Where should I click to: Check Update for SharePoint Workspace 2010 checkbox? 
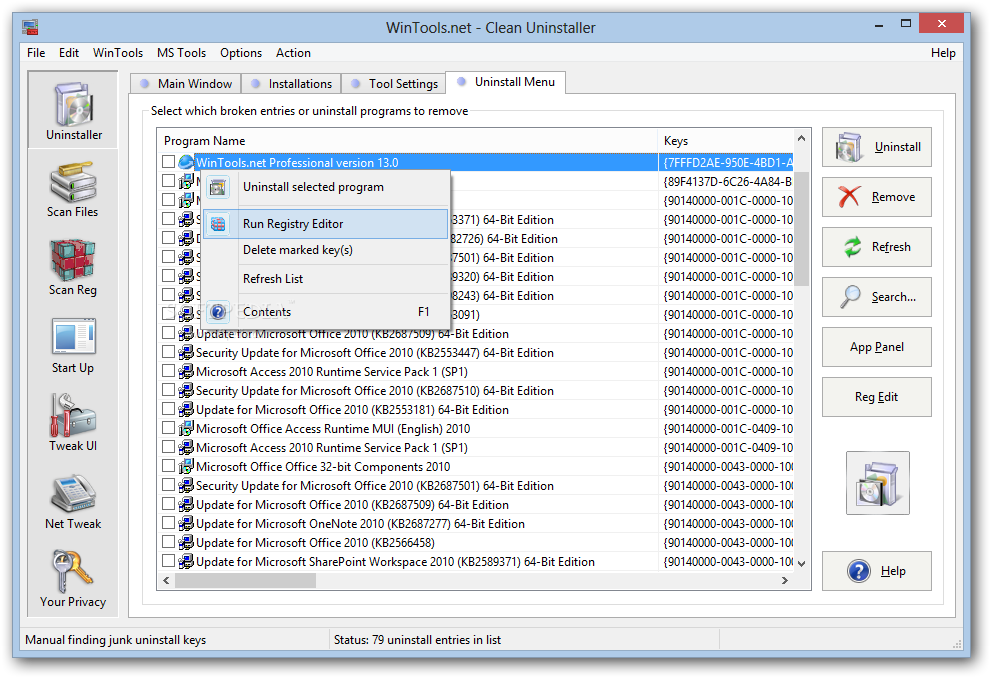(168, 560)
